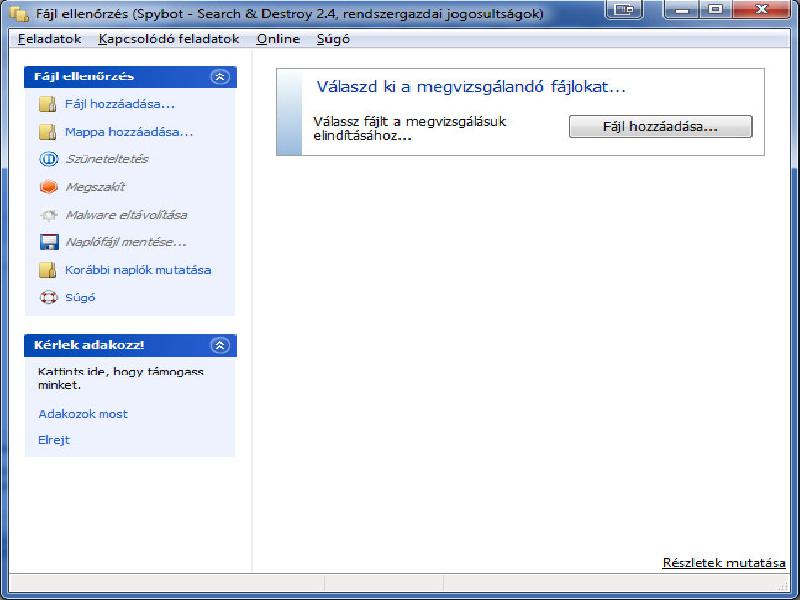This screenshot has width=800, height=600.
Task: Collapse the Fájl ellenőrzés panel
Action: coord(220,77)
